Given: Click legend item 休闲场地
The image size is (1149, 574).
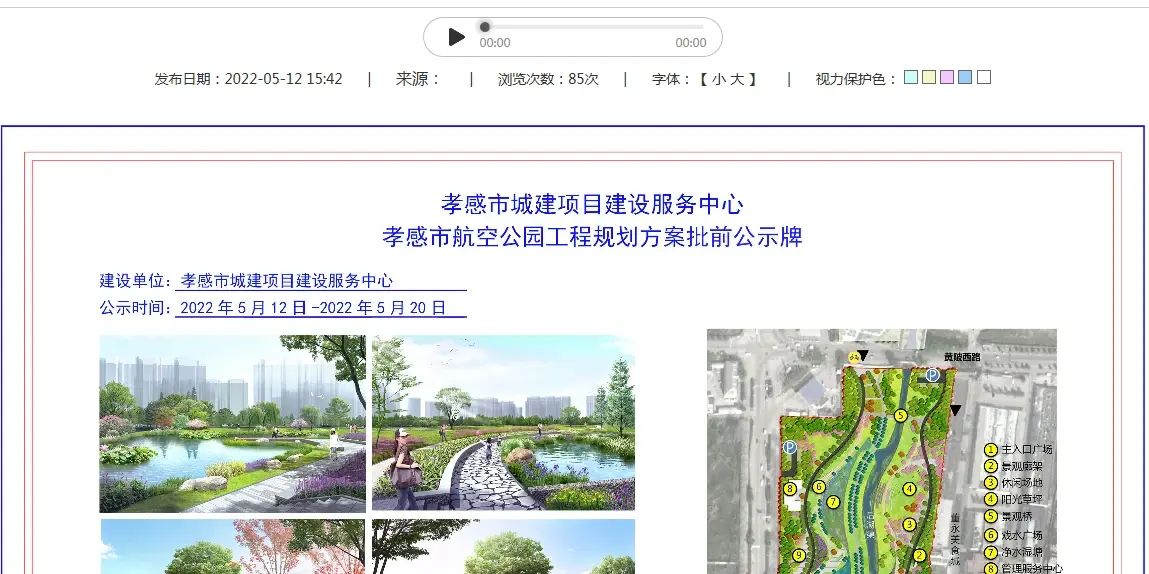Looking at the screenshot, I should tap(1021, 483).
